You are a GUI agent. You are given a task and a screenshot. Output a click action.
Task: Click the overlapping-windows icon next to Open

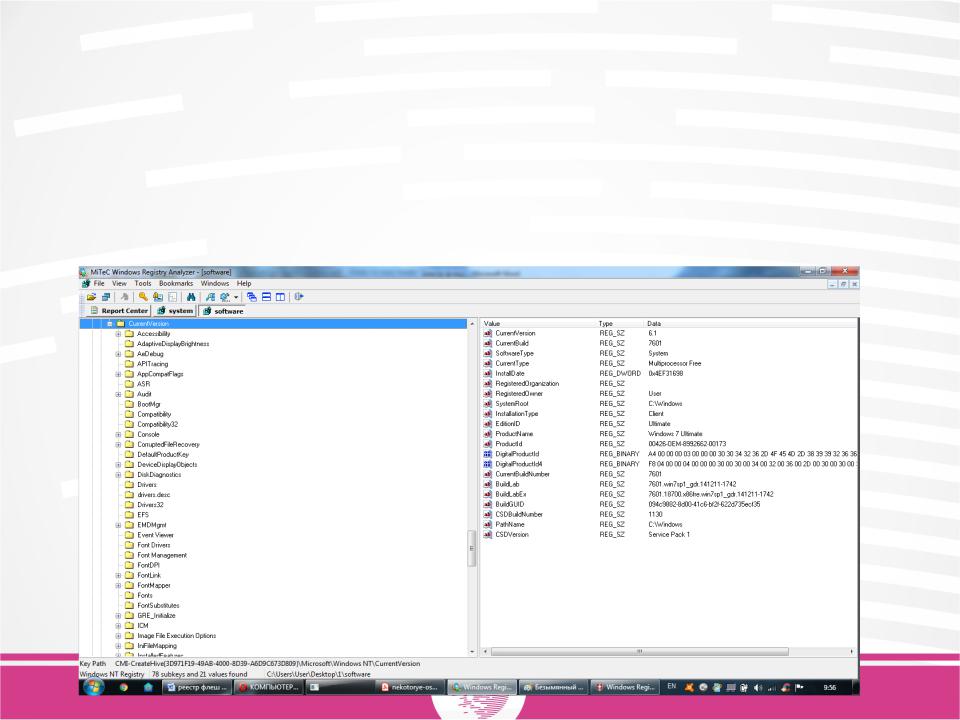[106, 297]
